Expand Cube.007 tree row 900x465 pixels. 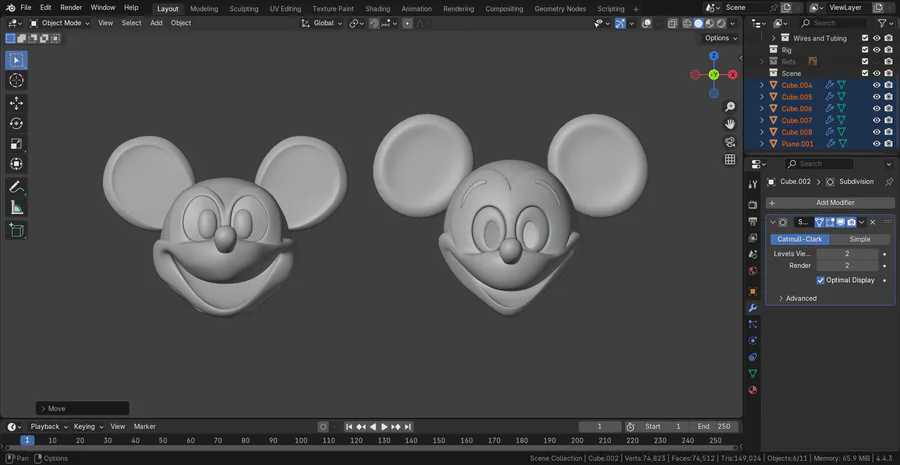pyautogui.click(x=762, y=120)
